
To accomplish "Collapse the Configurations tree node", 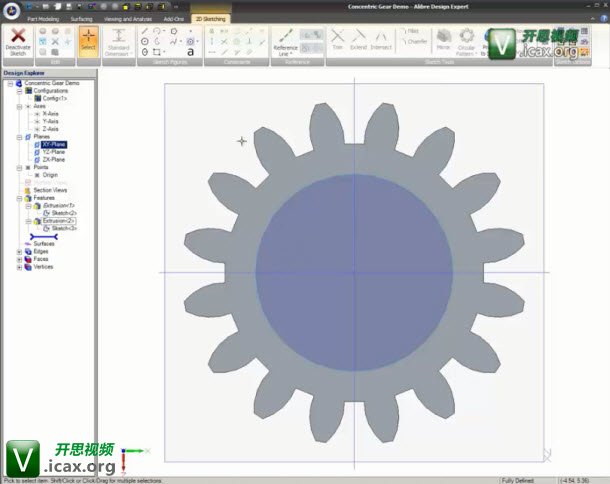I will (19, 91).
